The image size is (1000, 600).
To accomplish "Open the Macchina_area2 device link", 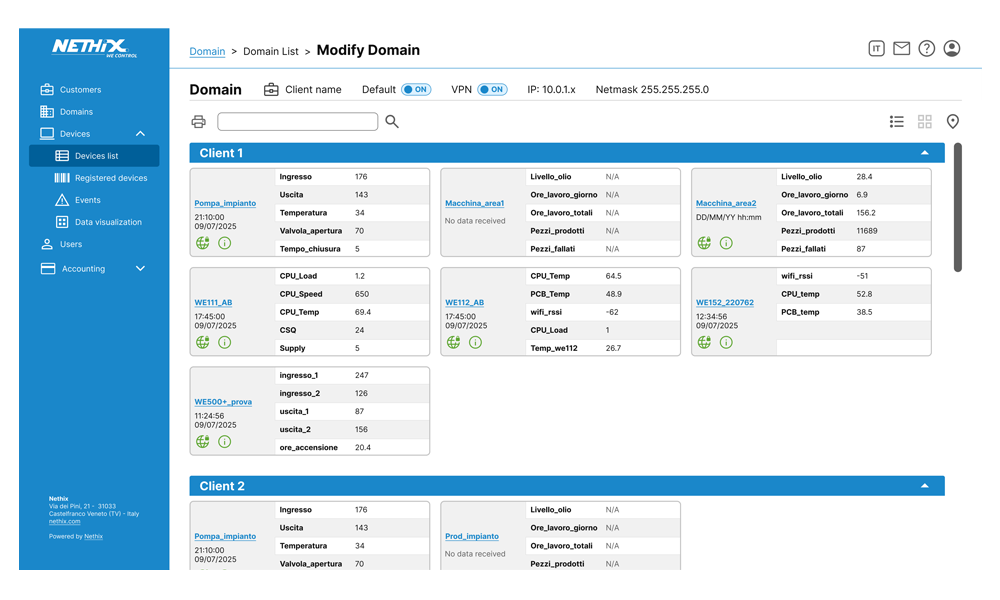I will tap(726, 203).
